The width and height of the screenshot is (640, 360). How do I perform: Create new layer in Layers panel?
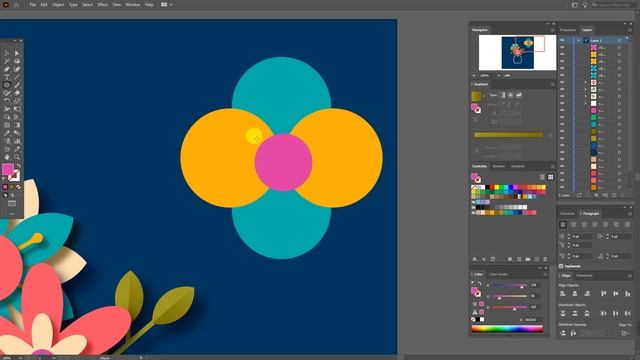point(614,196)
